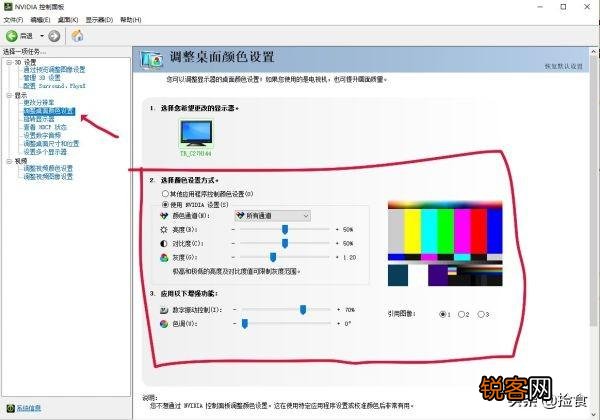Click the 色调 hue color wheel icon
This screenshot has width=600, height=420.
pyautogui.click(x=164, y=324)
